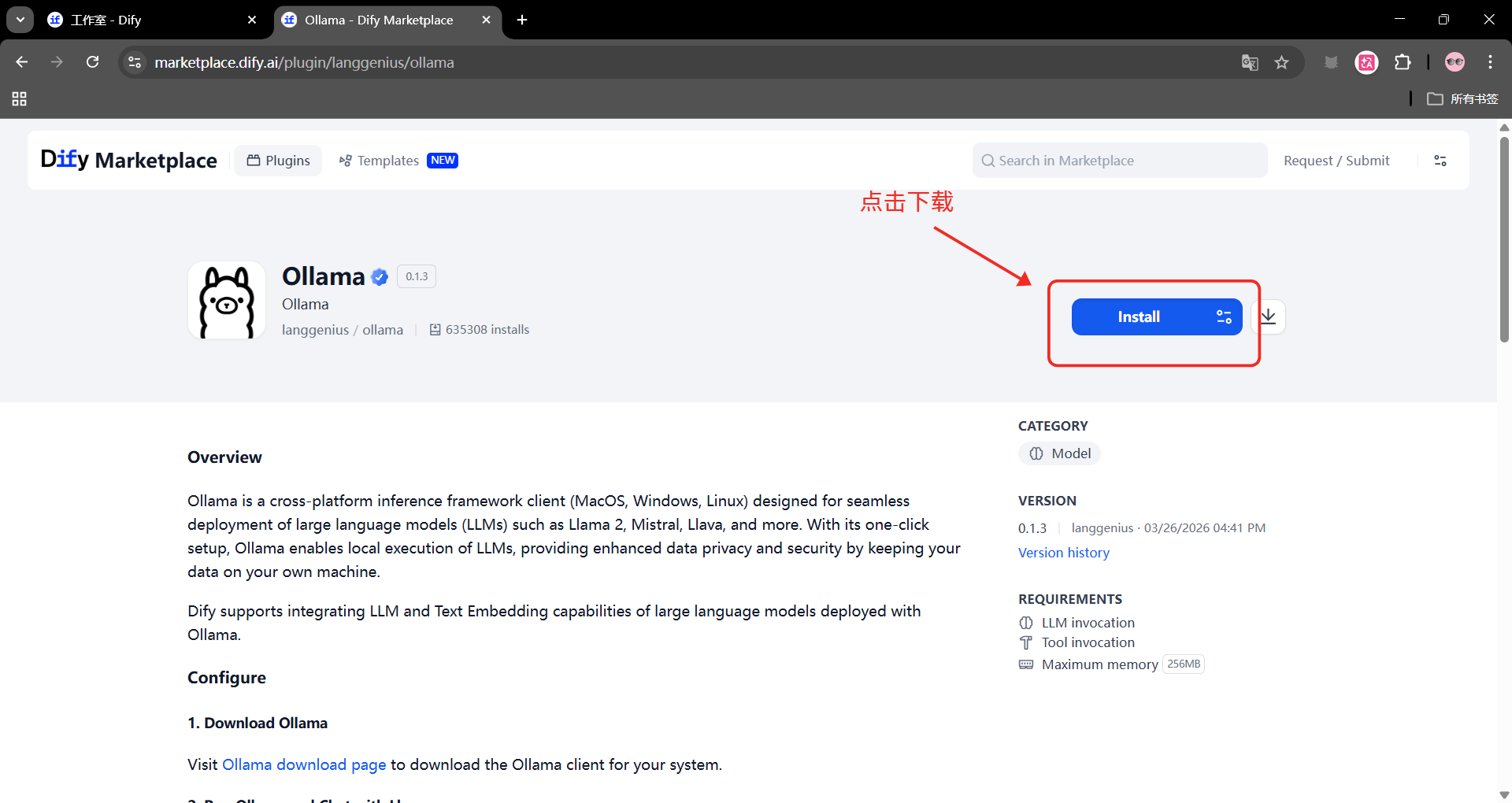The image size is (1512, 803).
Task: Reload the current page
Action: pos(92,62)
